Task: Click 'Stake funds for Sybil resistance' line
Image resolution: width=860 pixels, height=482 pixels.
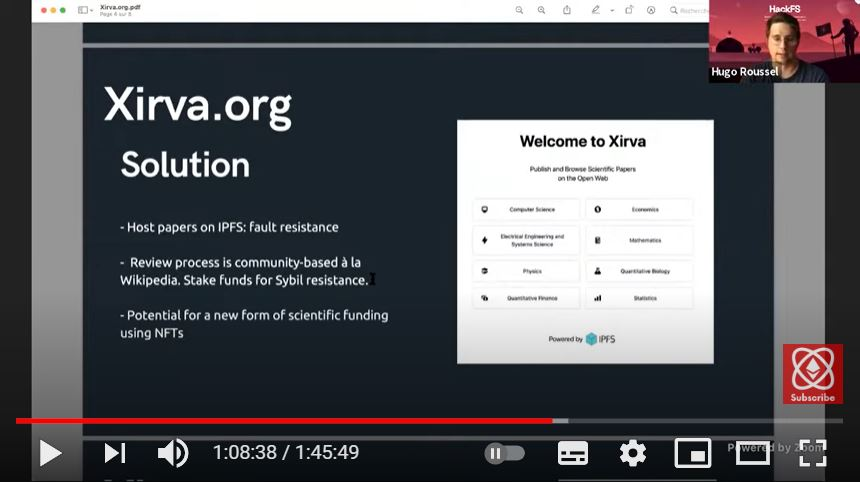Action: pos(275,280)
